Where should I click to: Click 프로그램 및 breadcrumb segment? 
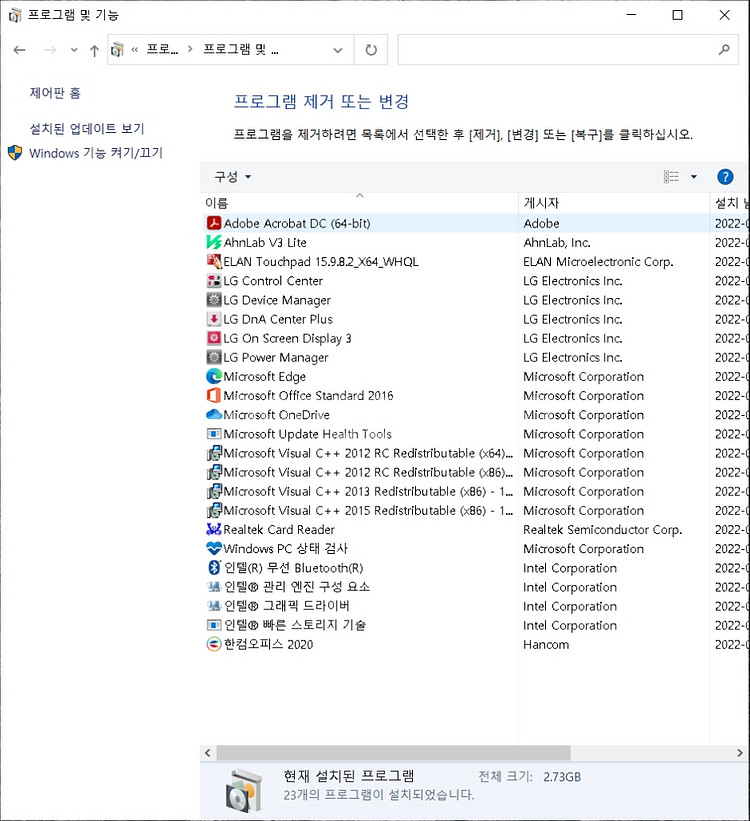(241, 50)
